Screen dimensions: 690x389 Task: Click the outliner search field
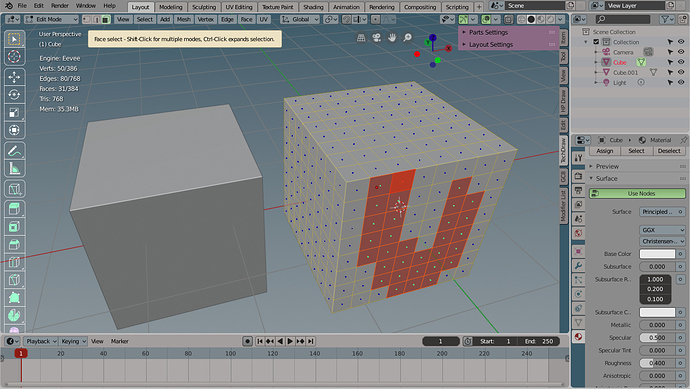(622, 19)
